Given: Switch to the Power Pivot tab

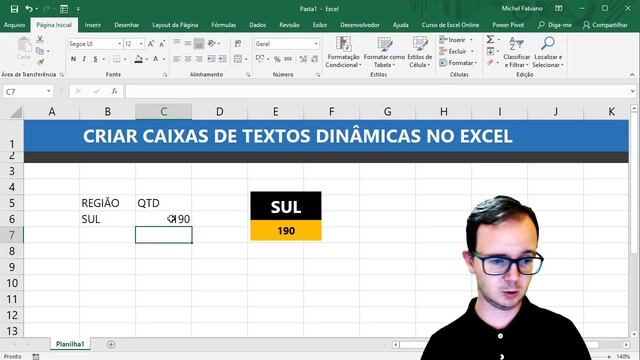Looking at the screenshot, I should [508, 25].
